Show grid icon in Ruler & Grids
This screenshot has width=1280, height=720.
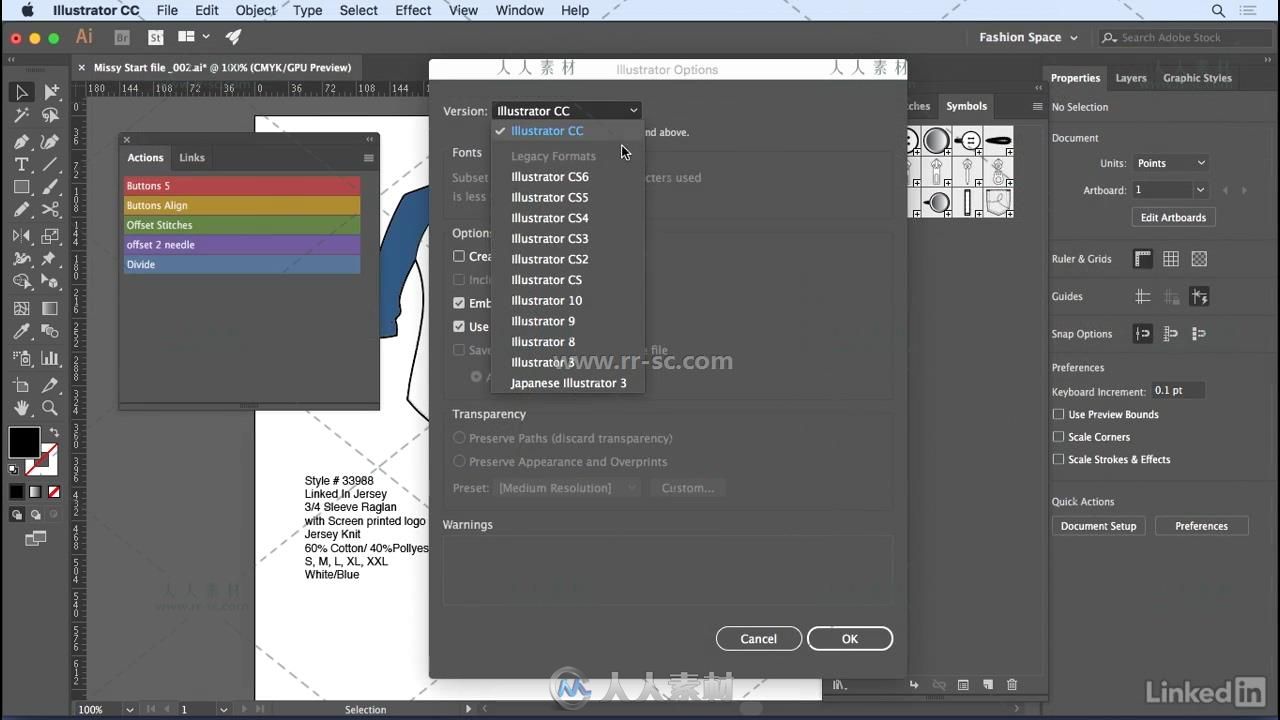pos(1171,259)
